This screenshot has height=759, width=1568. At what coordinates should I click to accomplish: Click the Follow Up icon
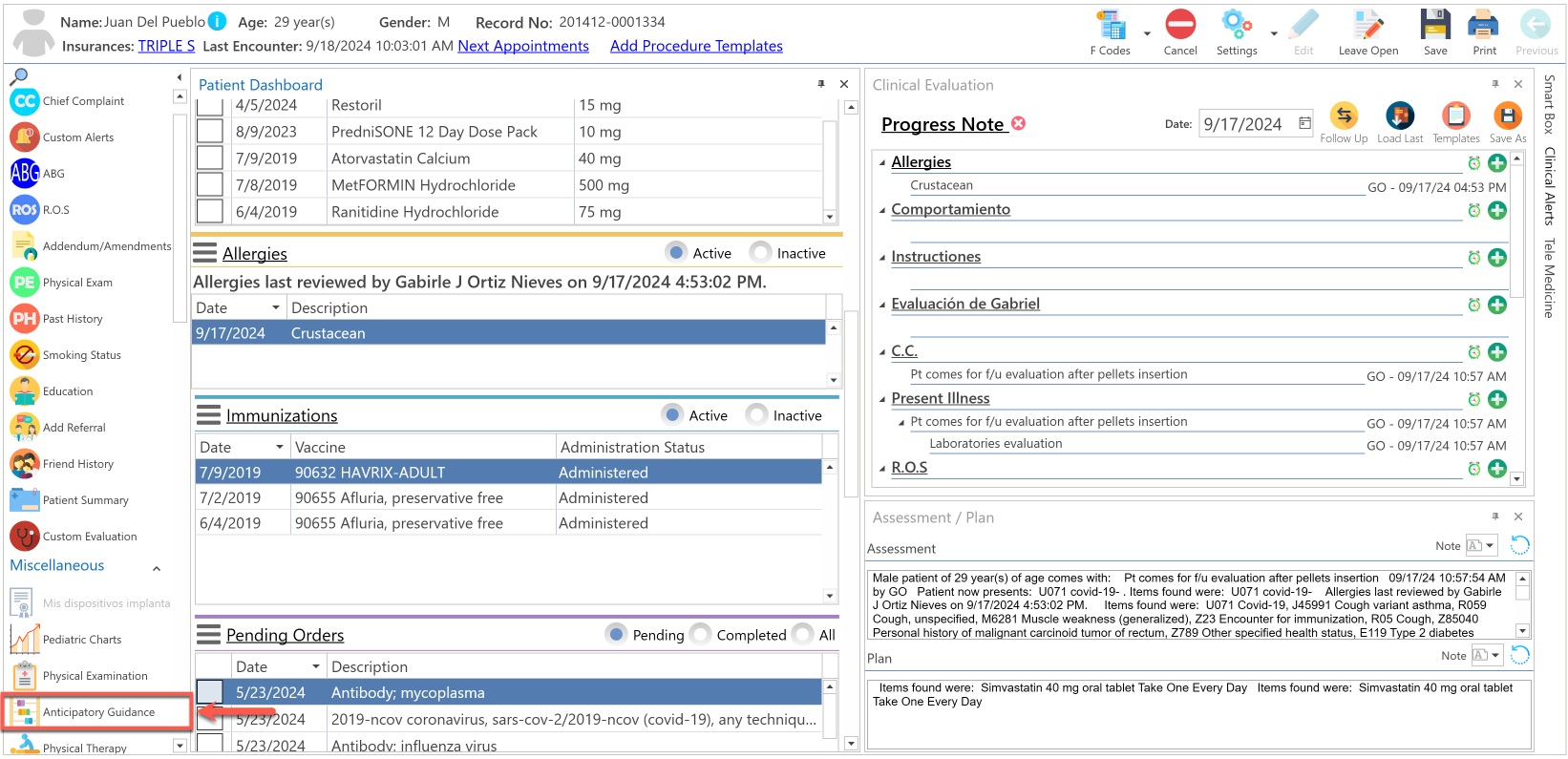[x=1344, y=116]
